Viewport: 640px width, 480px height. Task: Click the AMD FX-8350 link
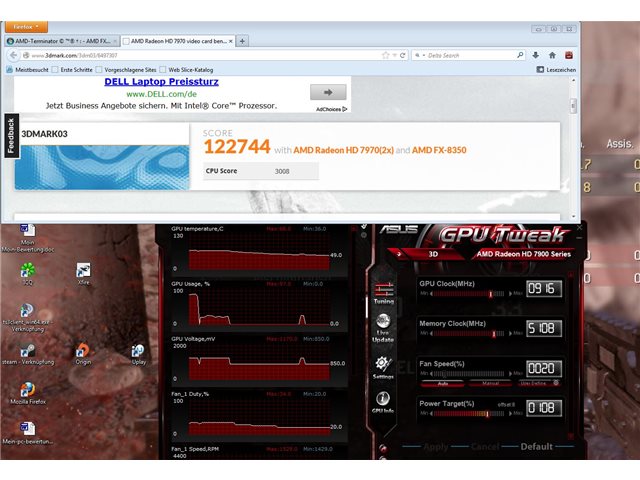(439, 150)
